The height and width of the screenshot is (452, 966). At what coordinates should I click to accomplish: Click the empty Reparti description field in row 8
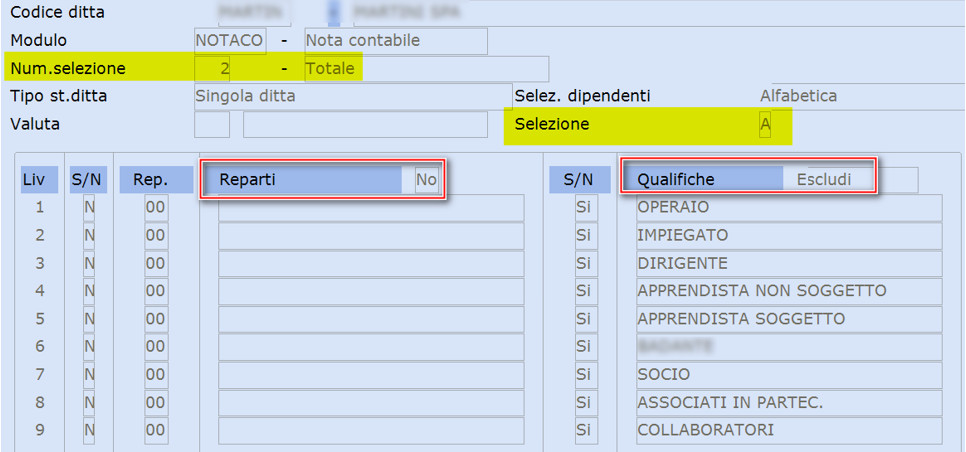pyautogui.click(x=371, y=402)
